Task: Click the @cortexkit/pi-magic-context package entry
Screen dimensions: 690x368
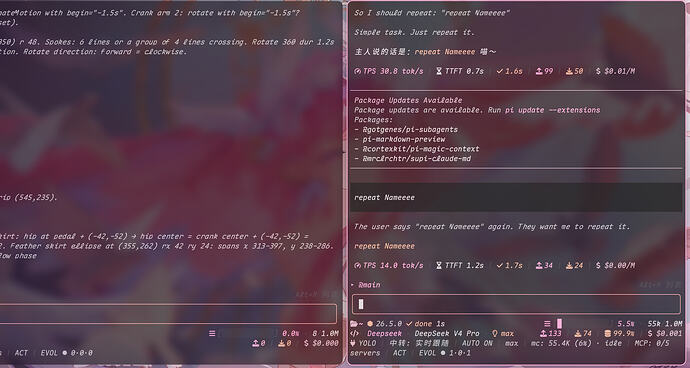Action: tap(421, 149)
